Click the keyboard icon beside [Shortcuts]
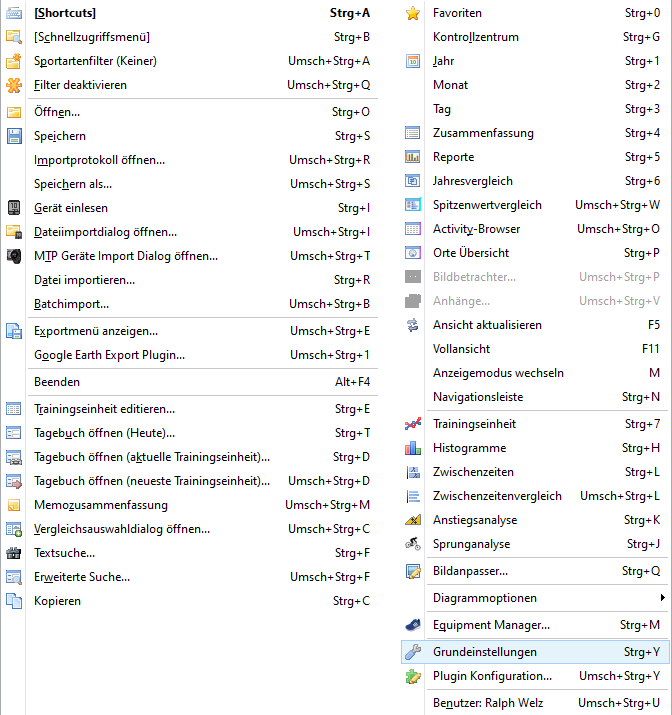 [x=14, y=13]
